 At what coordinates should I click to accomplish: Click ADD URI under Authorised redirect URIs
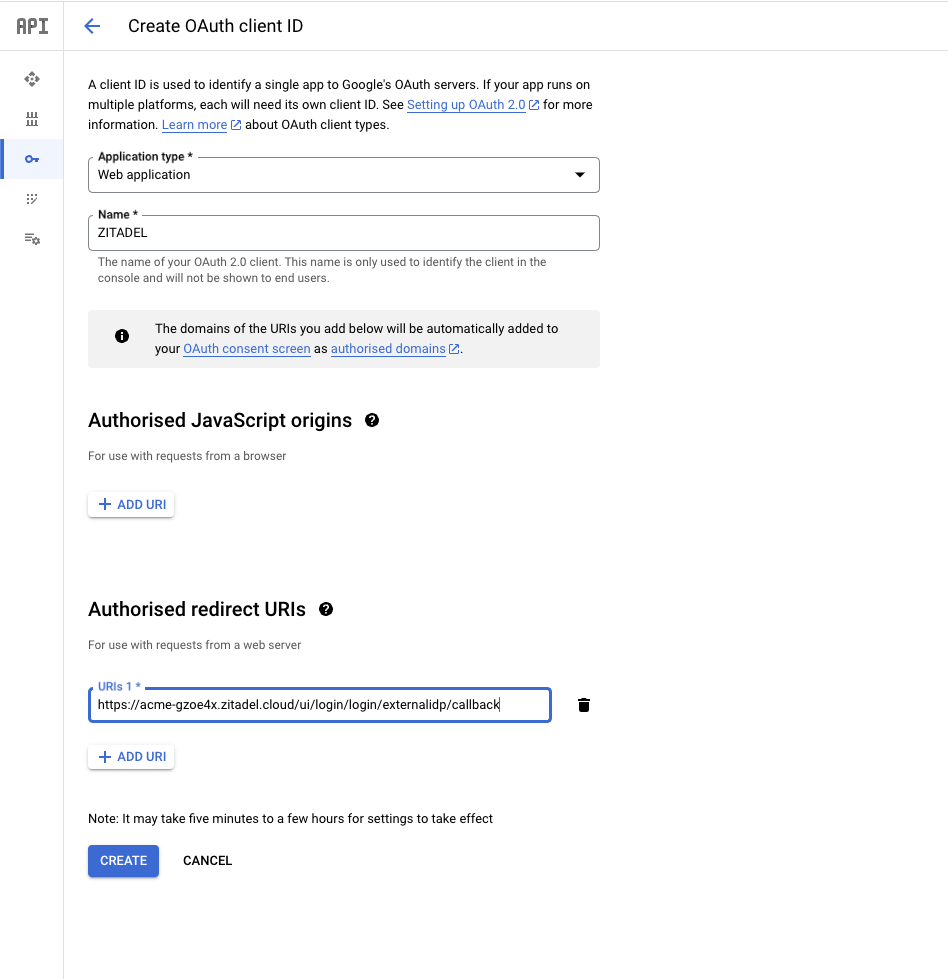pos(130,756)
